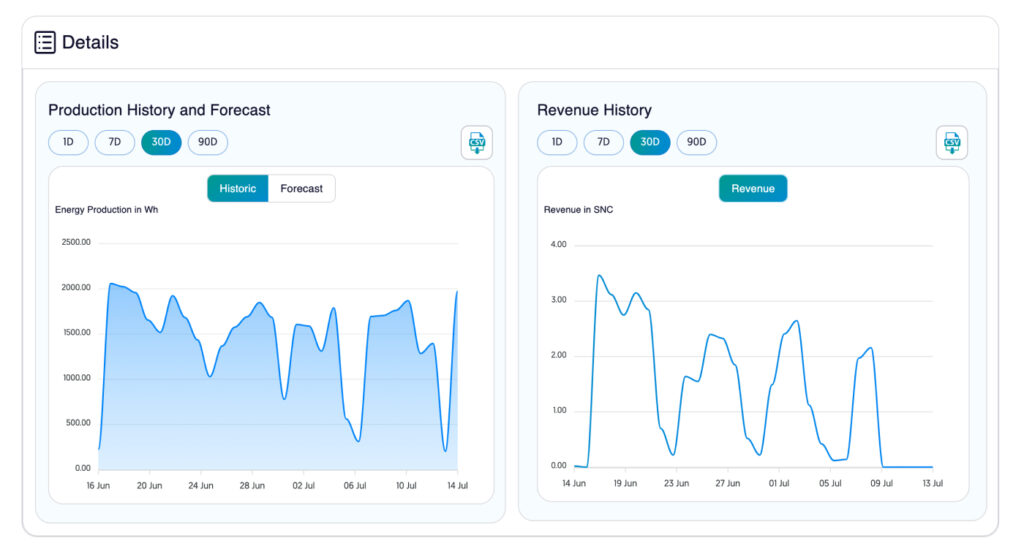Toggle the Revenue series button
1024x557 pixels.
pyautogui.click(x=753, y=188)
